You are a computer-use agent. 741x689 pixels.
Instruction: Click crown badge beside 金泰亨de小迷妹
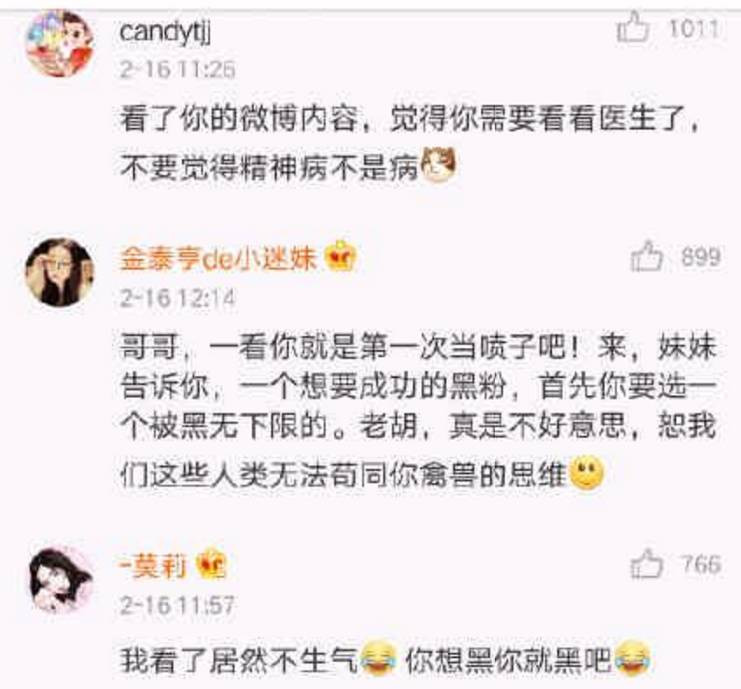[x=340, y=258]
